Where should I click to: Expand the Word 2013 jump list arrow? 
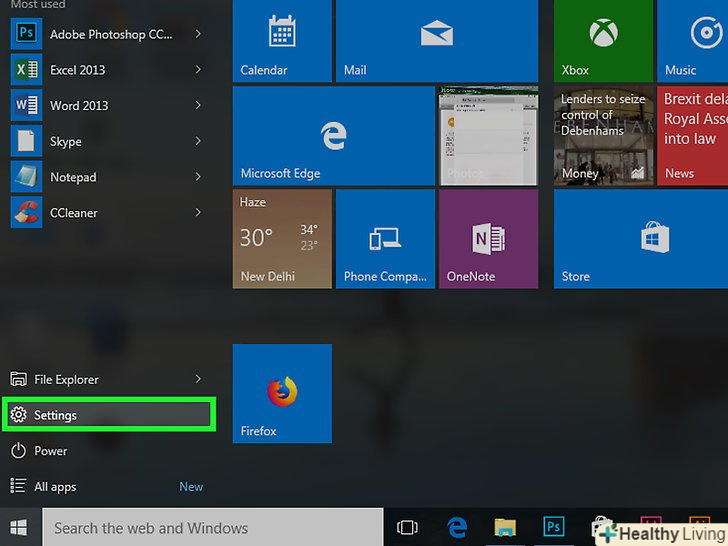point(198,106)
